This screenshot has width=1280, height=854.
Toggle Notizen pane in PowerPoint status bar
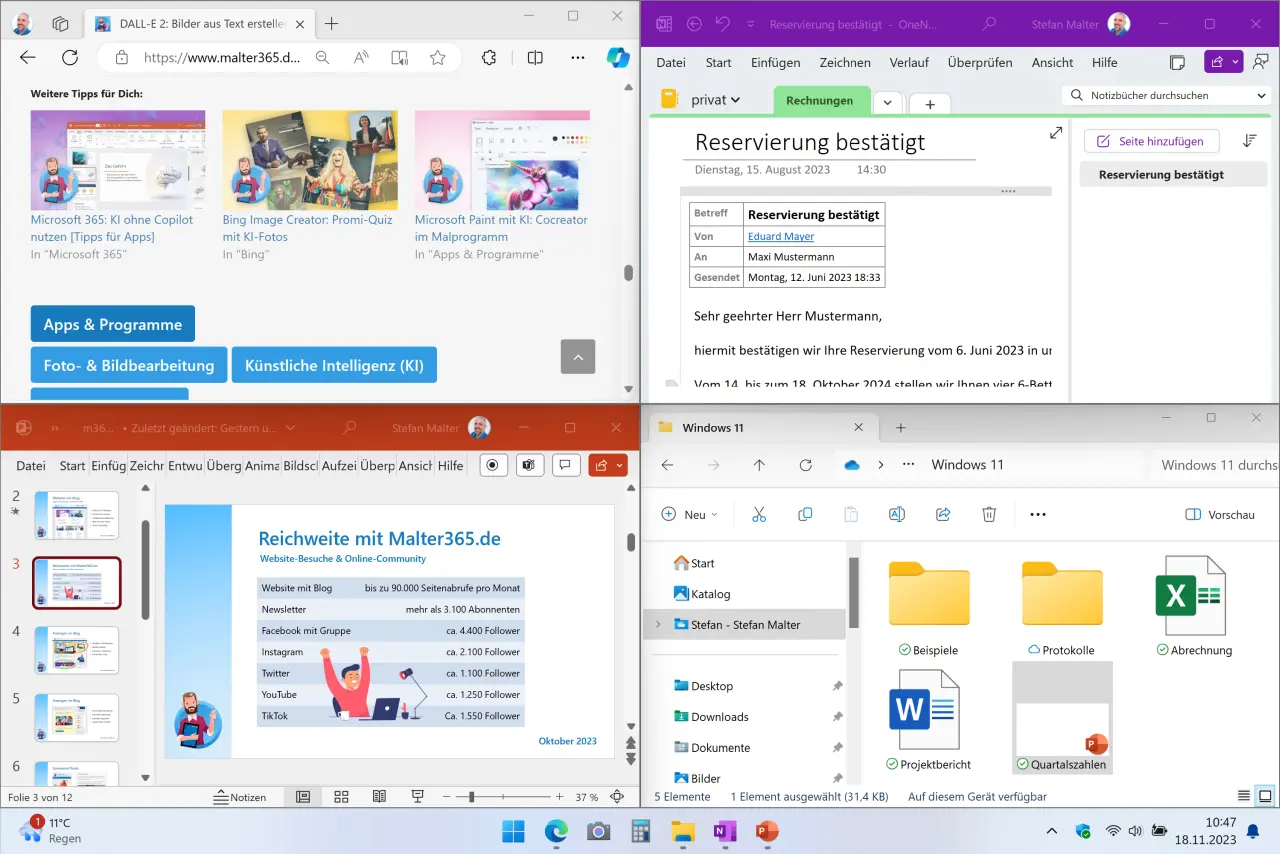(x=240, y=797)
